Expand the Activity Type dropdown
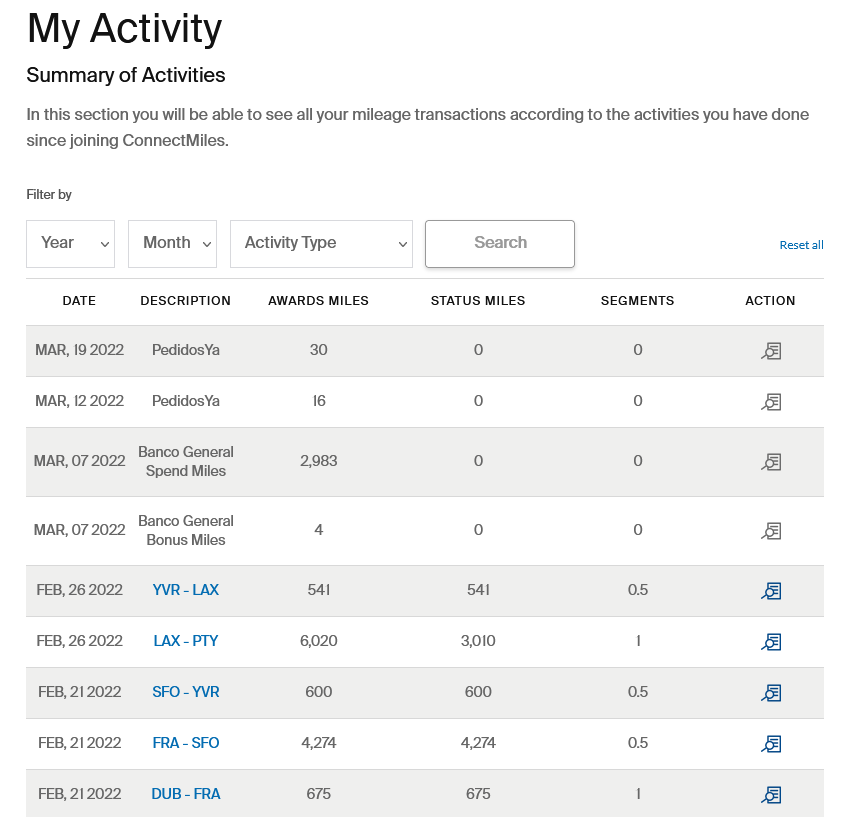Viewport: 855px width, 817px height. [x=321, y=243]
